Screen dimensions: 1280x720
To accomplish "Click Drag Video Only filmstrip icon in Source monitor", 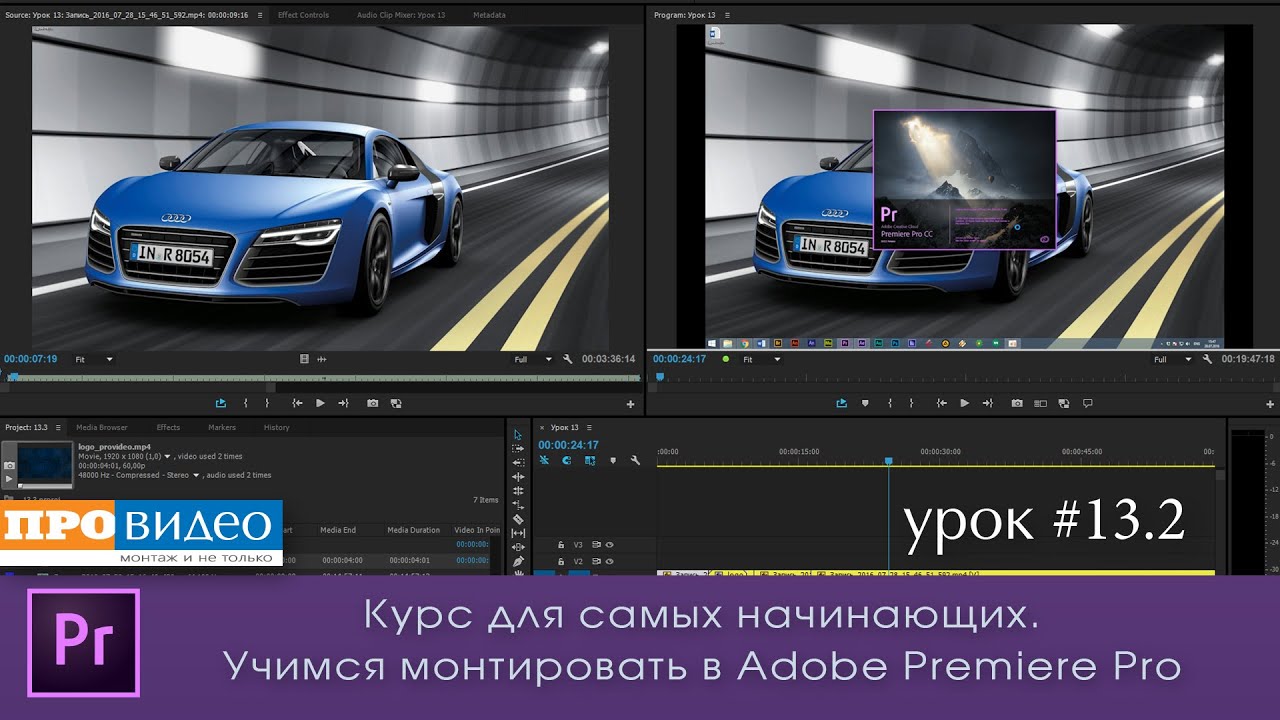I will [x=305, y=359].
